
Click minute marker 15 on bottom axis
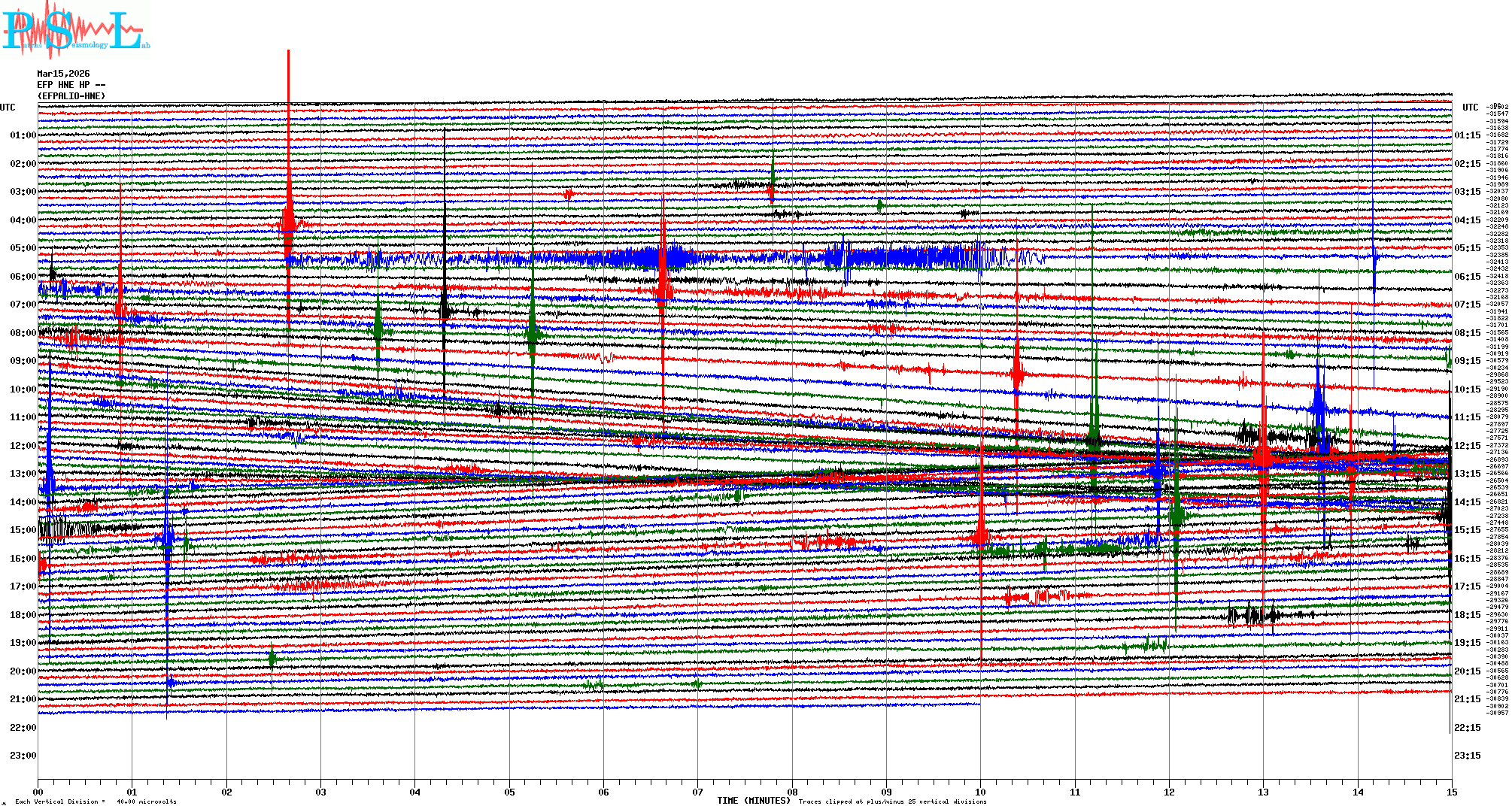pyautogui.click(x=1451, y=792)
